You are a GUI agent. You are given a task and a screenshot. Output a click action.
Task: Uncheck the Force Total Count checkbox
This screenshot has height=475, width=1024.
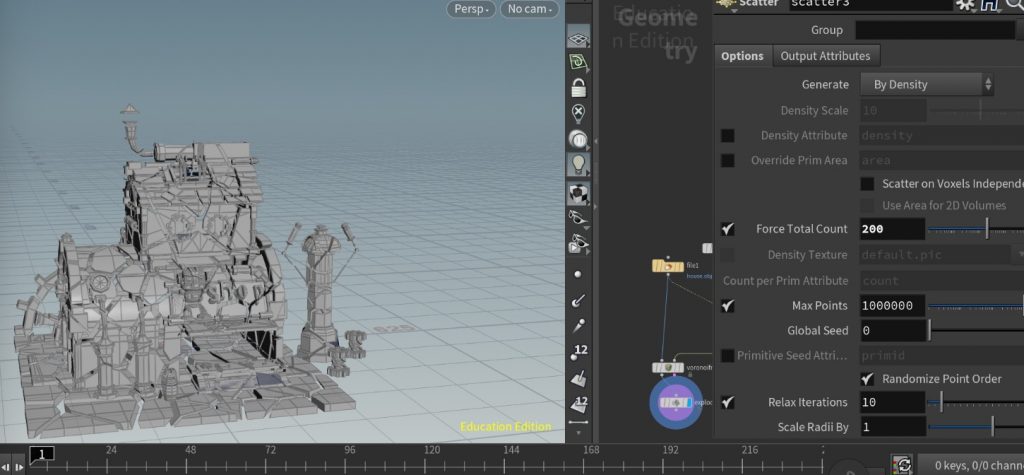click(727, 229)
